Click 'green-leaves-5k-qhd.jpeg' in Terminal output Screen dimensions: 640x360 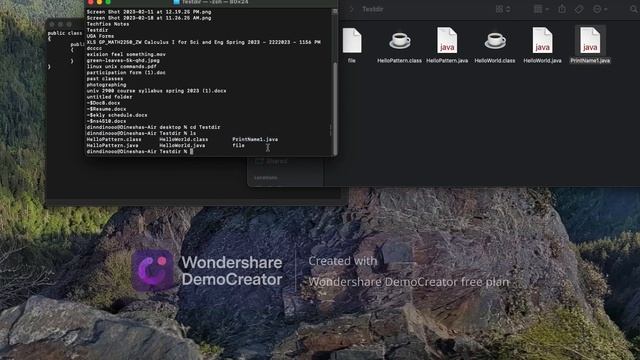pyautogui.click(x=123, y=60)
